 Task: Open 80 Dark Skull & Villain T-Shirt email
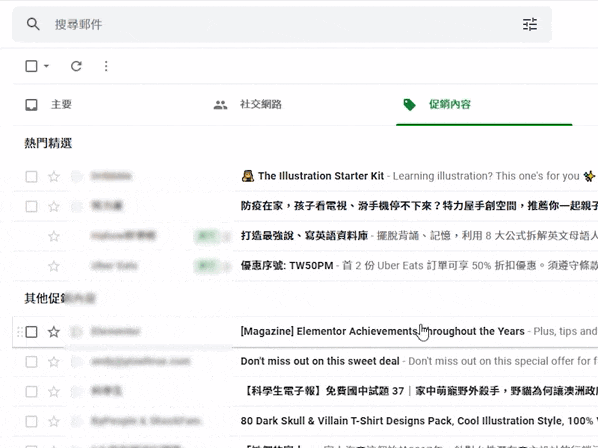click(x=419, y=421)
